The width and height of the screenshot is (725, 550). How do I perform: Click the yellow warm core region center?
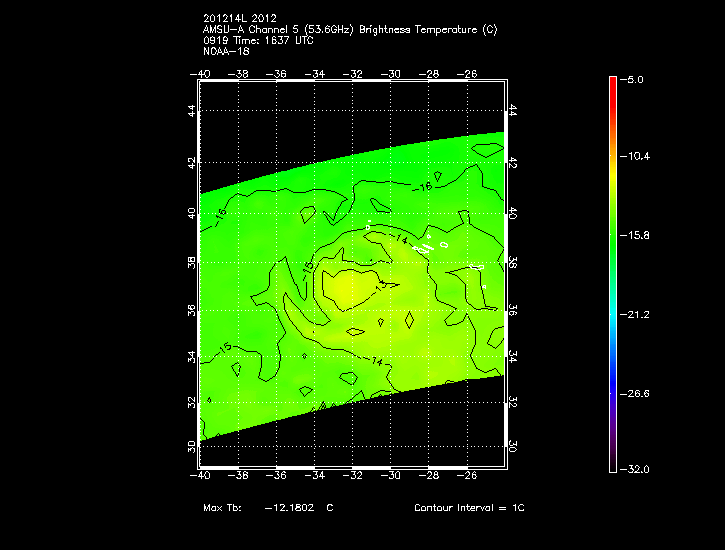tap(346, 289)
